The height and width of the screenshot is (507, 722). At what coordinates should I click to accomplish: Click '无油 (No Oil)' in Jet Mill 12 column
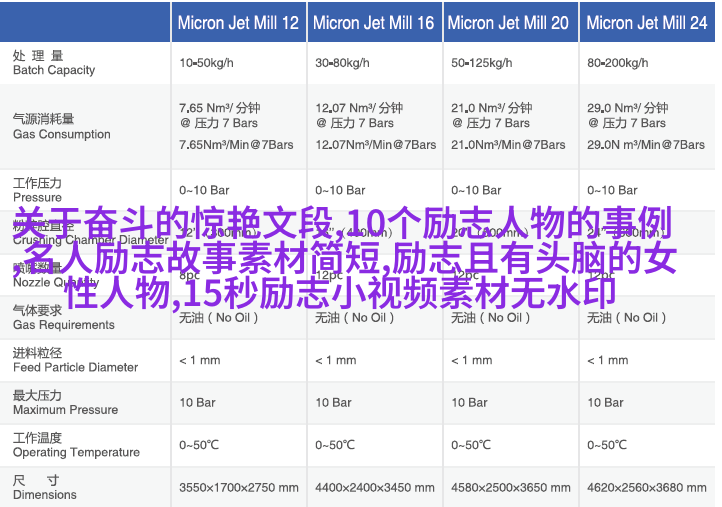(218, 317)
